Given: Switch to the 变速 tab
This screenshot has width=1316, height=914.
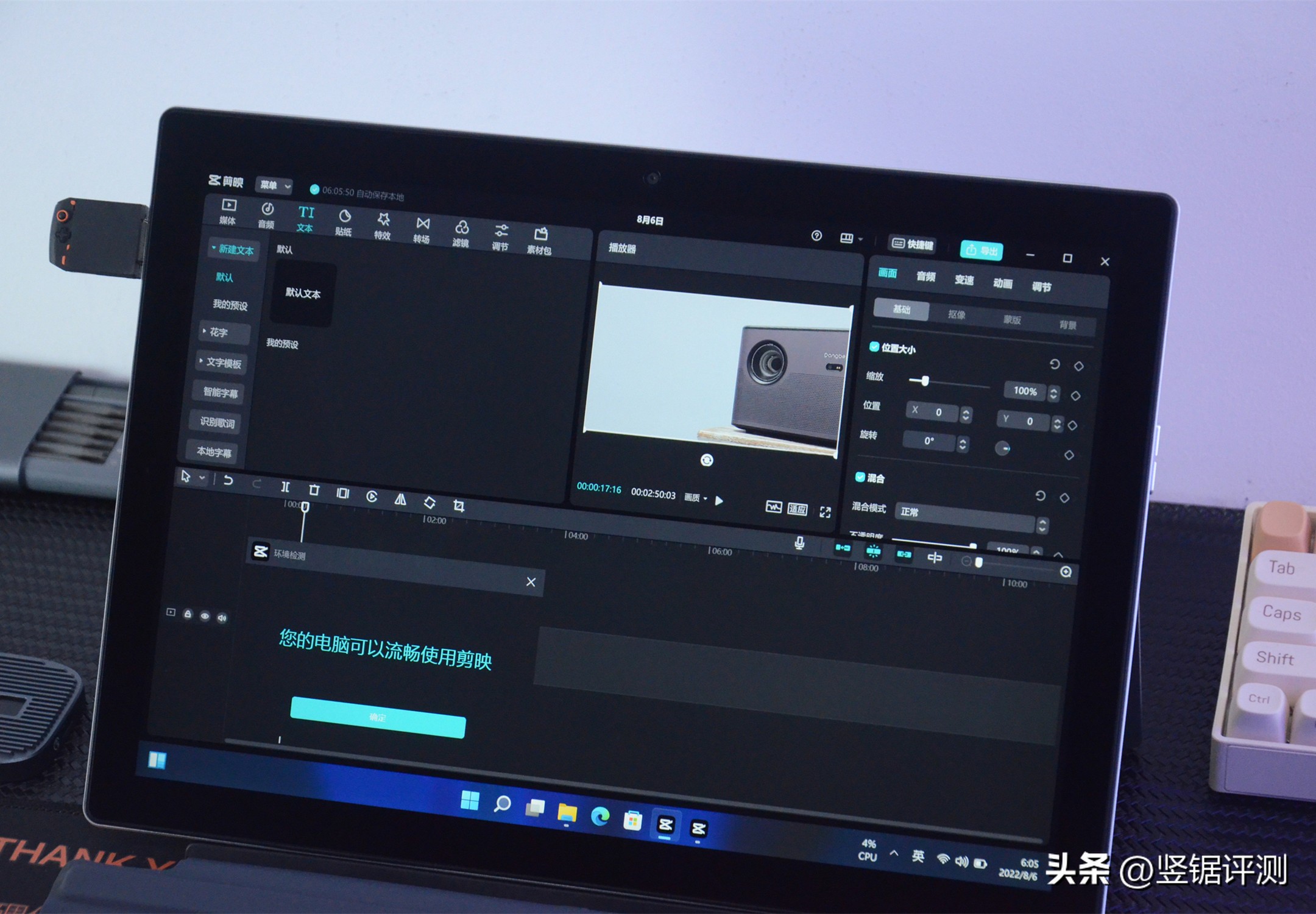Looking at the screenshot, I should tap(964, 280).
